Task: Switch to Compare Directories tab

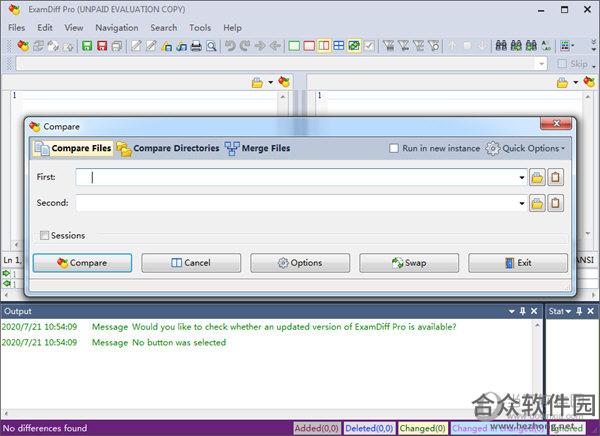Action: tap(168, 148)
